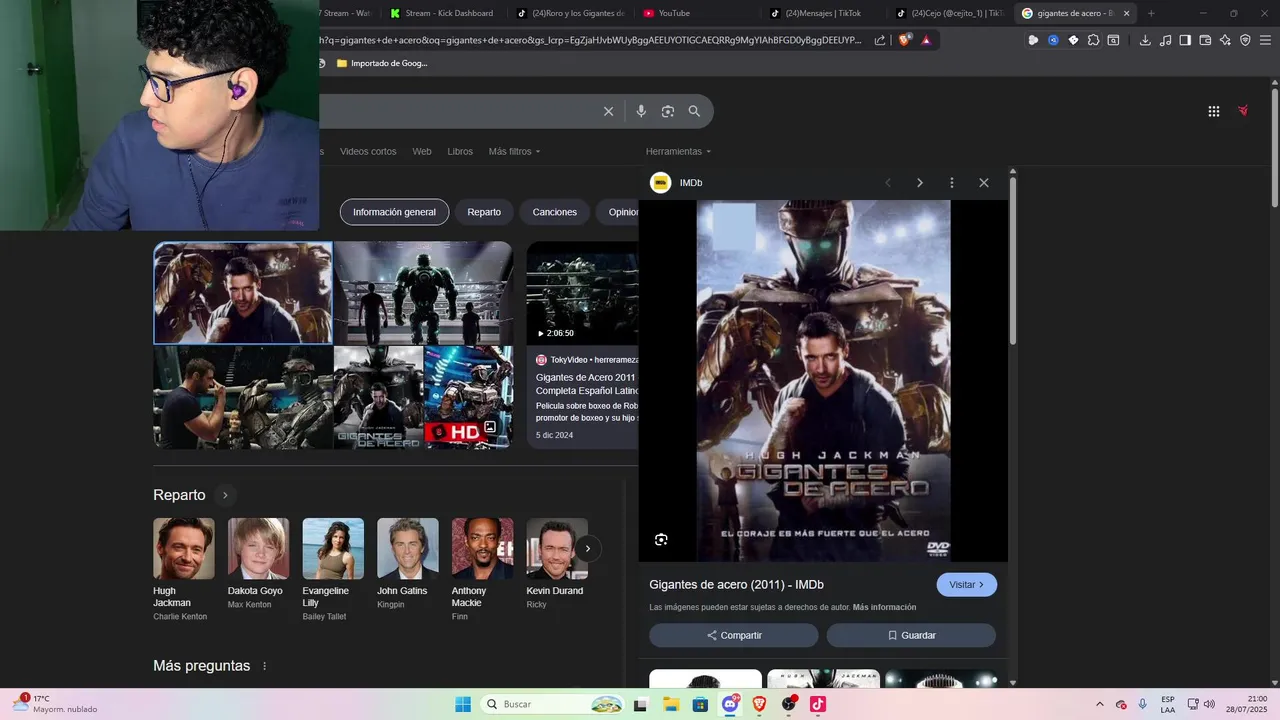Open Brave Shields lion icon

905,40
